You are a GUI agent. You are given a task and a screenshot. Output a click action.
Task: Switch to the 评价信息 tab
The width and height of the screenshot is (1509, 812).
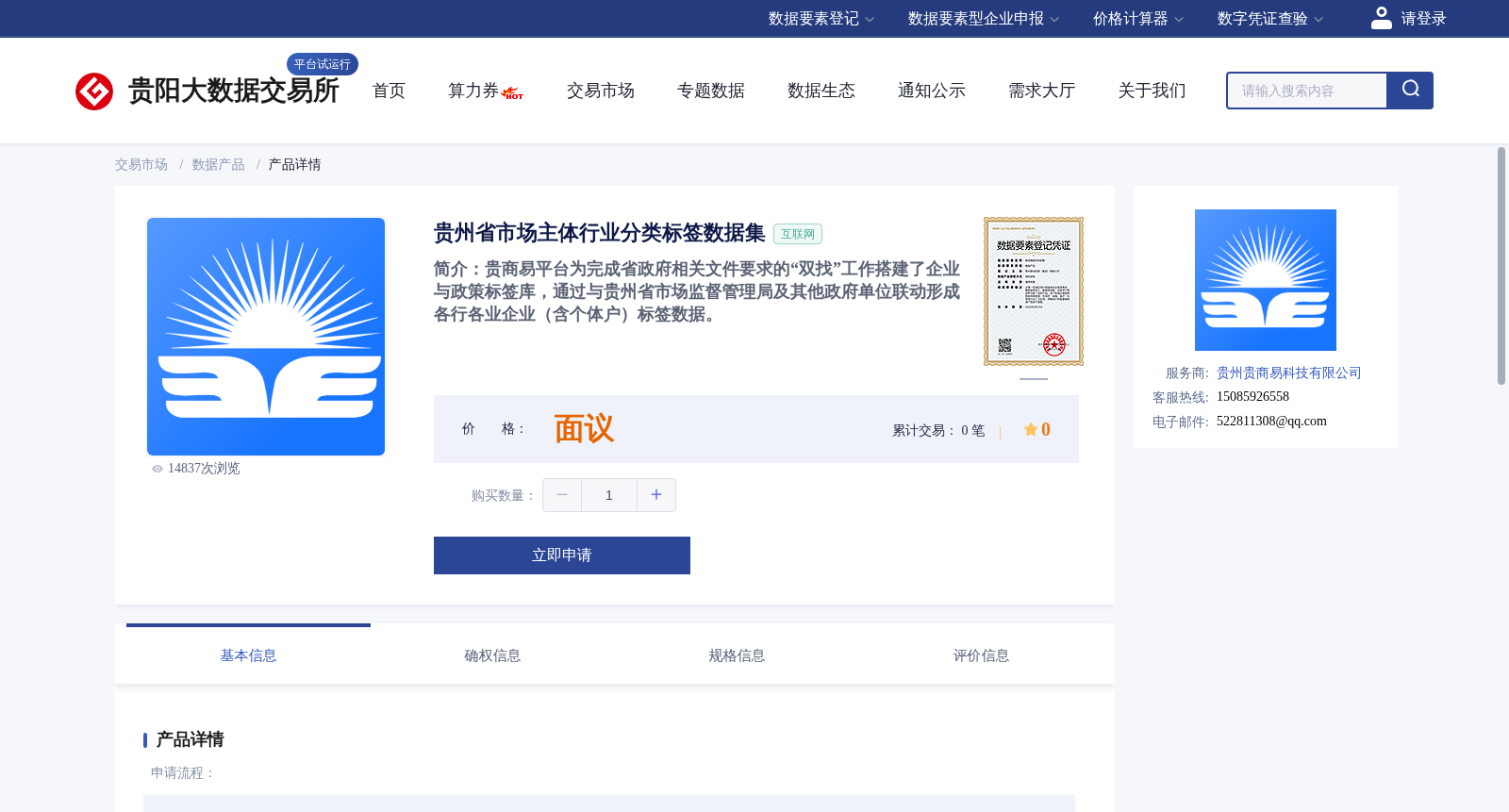[981, 655]
